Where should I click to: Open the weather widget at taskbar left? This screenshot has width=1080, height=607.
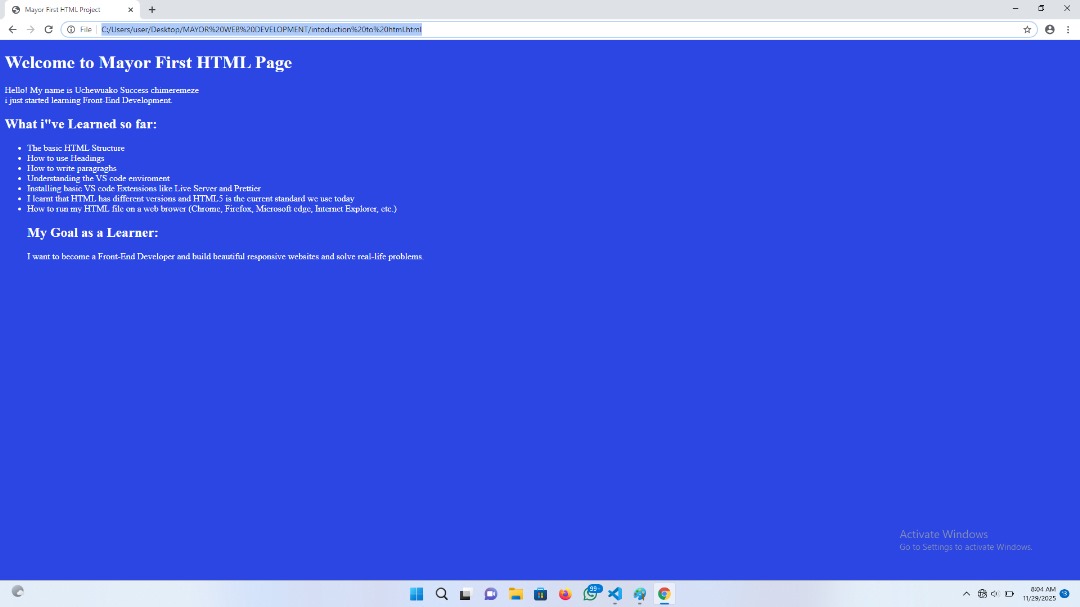18,591
